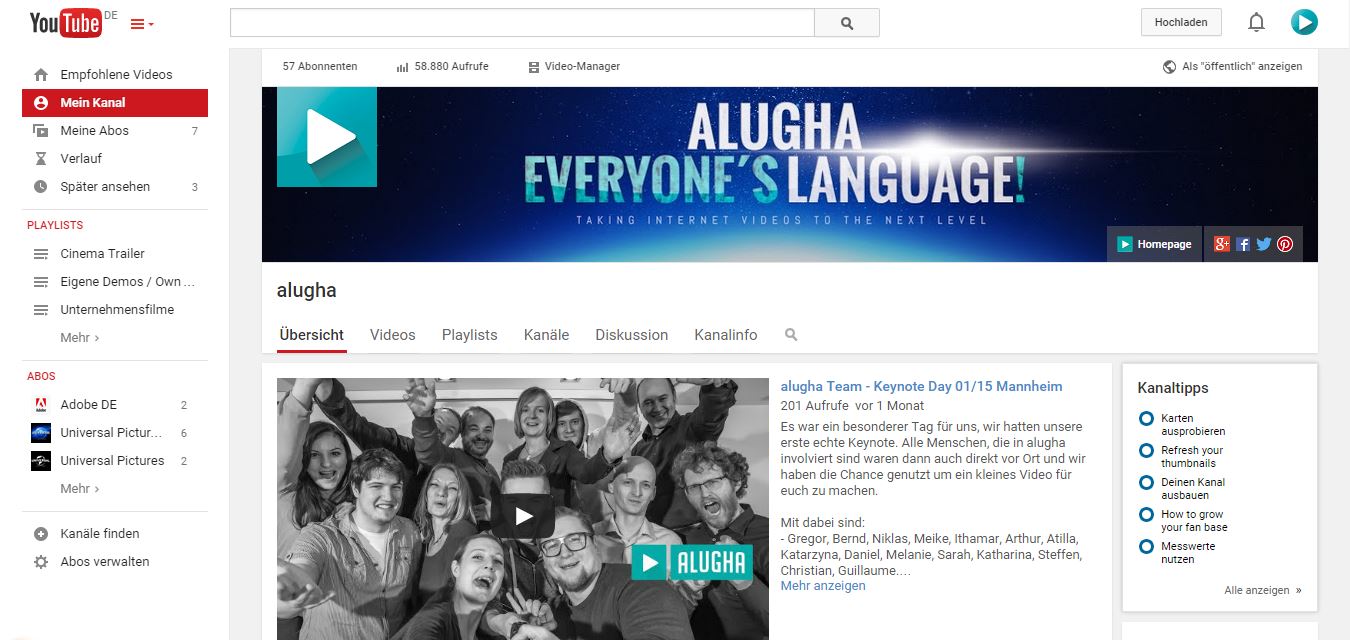Click the alugha channel avatar icon
Viewport: 1350px width, 640px height.
pos(327,137)
